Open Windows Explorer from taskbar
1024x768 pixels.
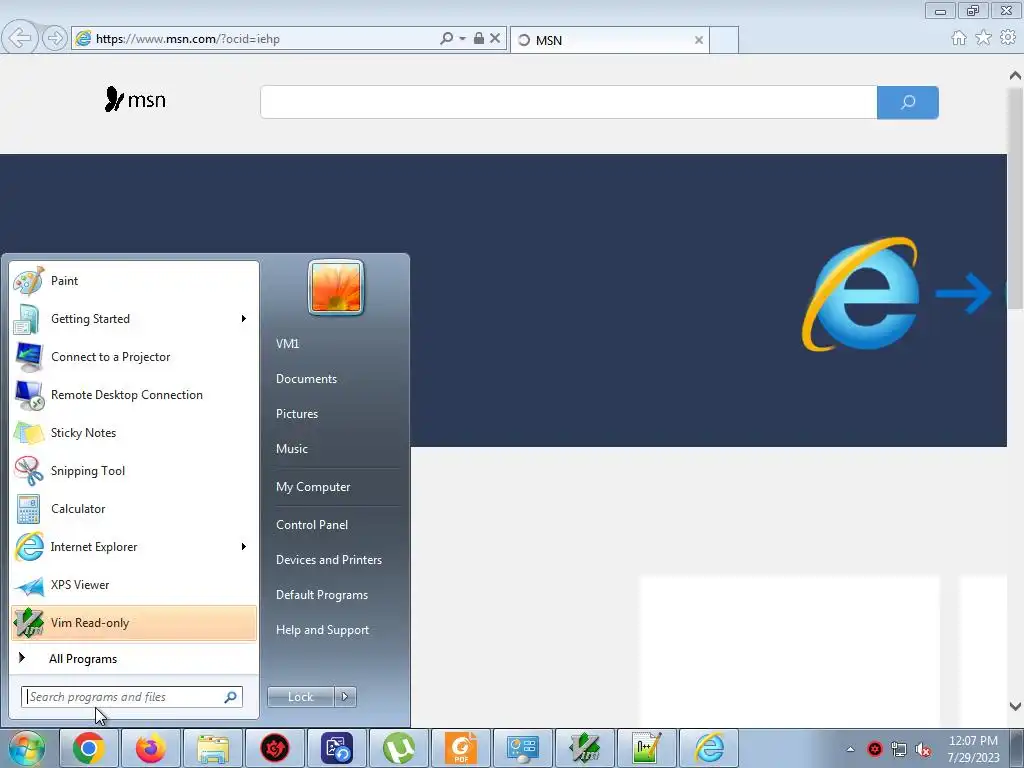[213, 748]
